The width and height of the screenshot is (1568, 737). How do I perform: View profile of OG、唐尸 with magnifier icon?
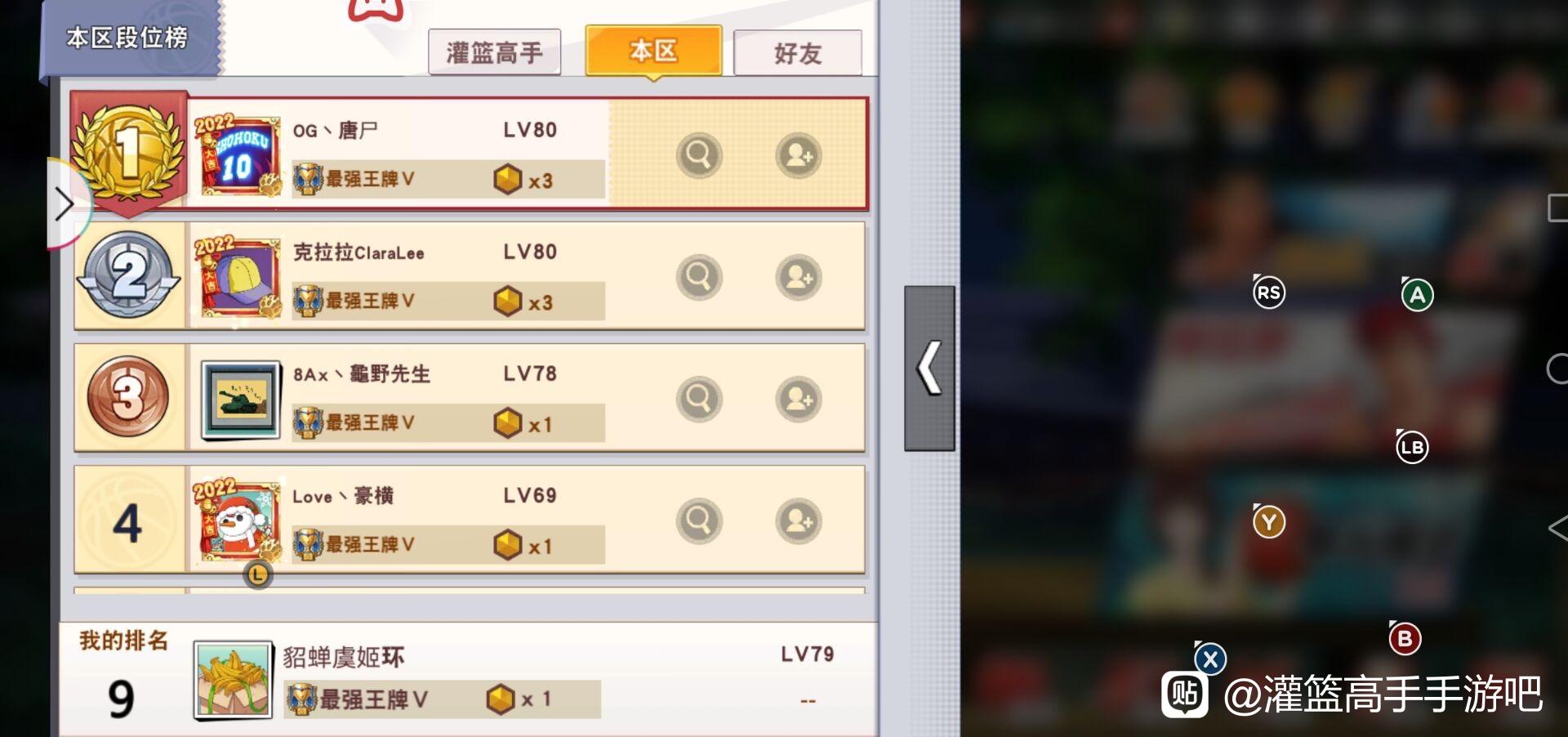coord(699,155)
